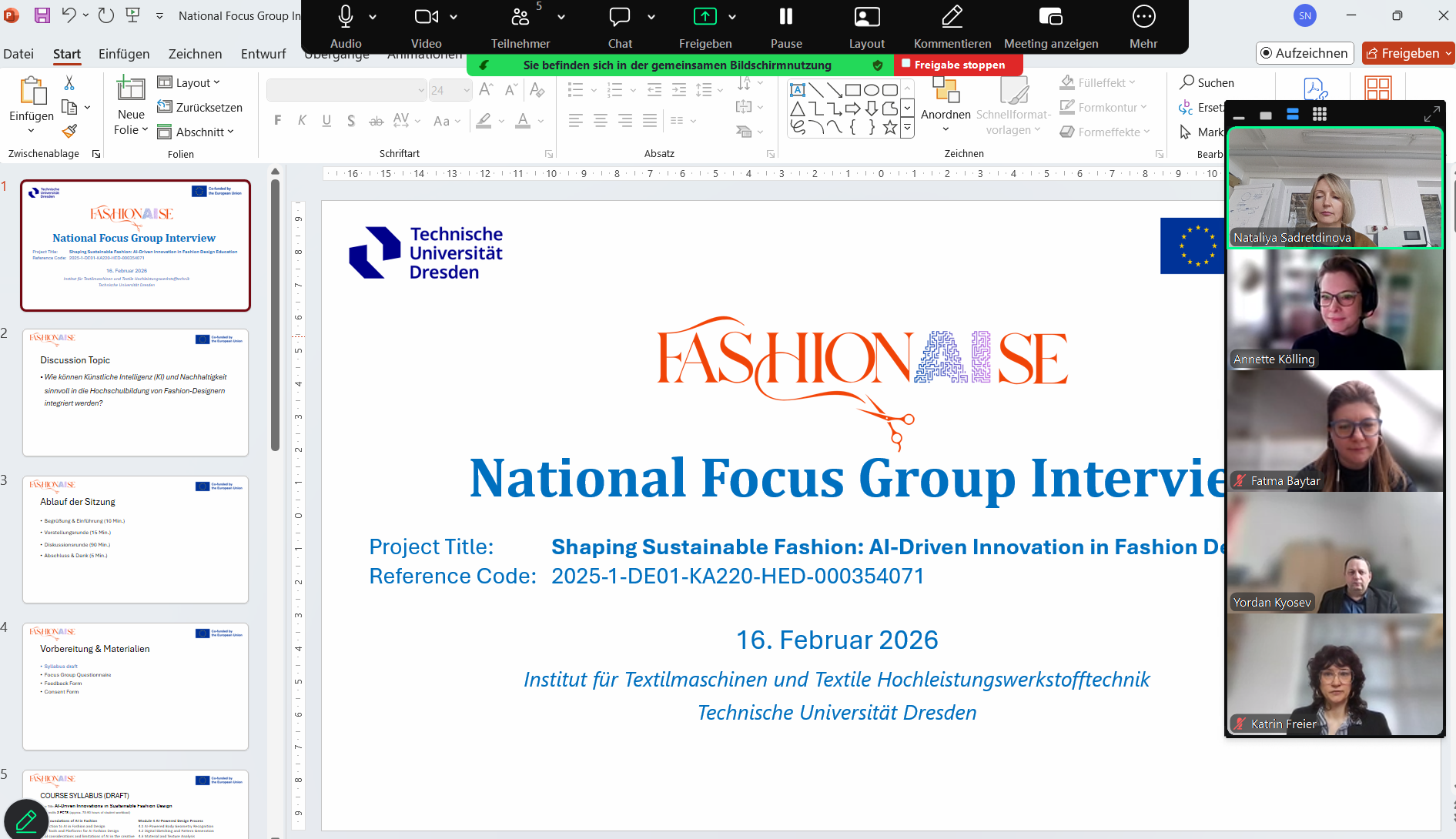1456x839 pixels.
Task: Toggle Bold (F) formatting
Action: pos(278,120)
